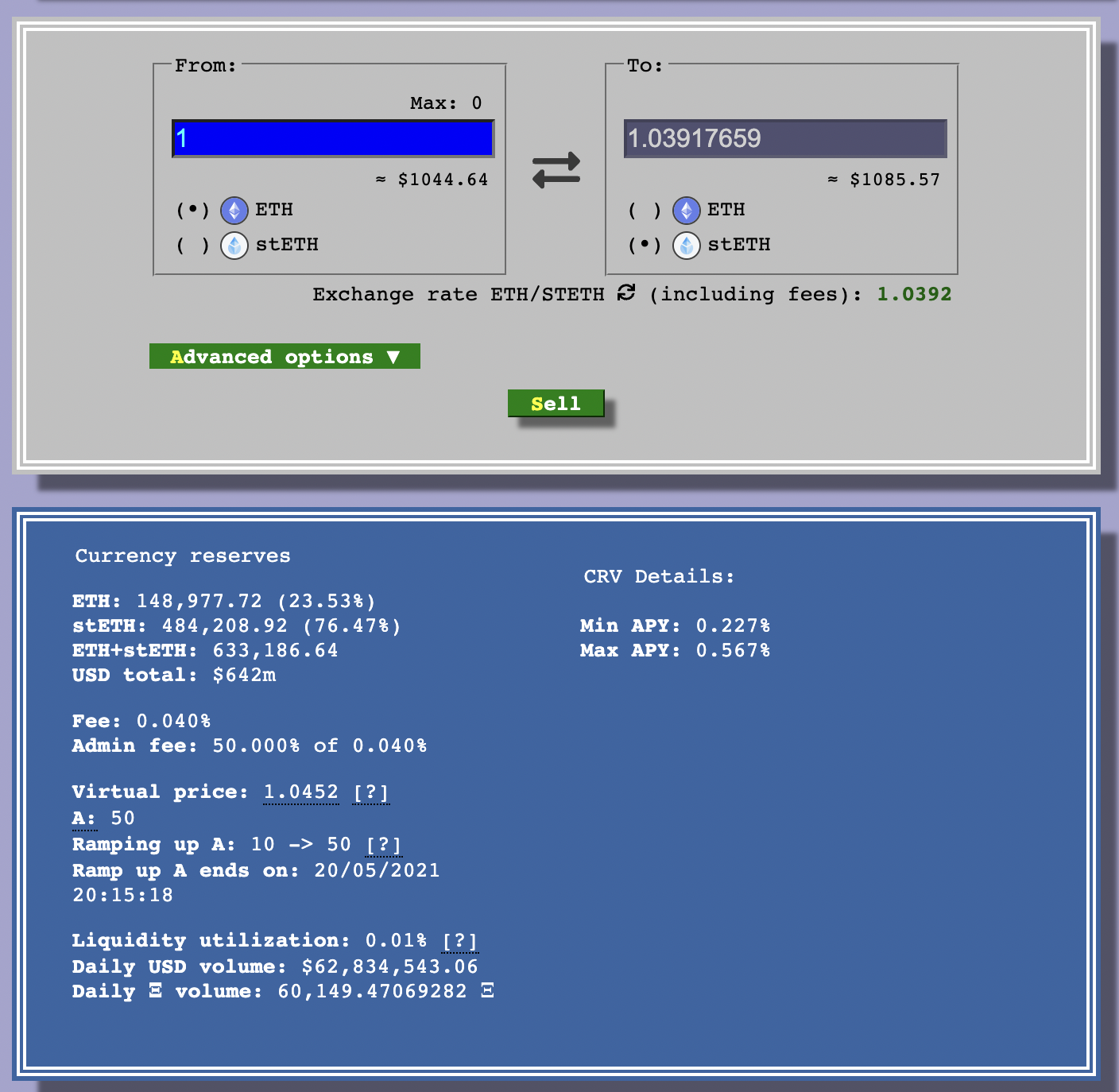Click the Sell button
This screenshot has width=1119, height=1092.
pyautogui.click(x=556, y=403)
